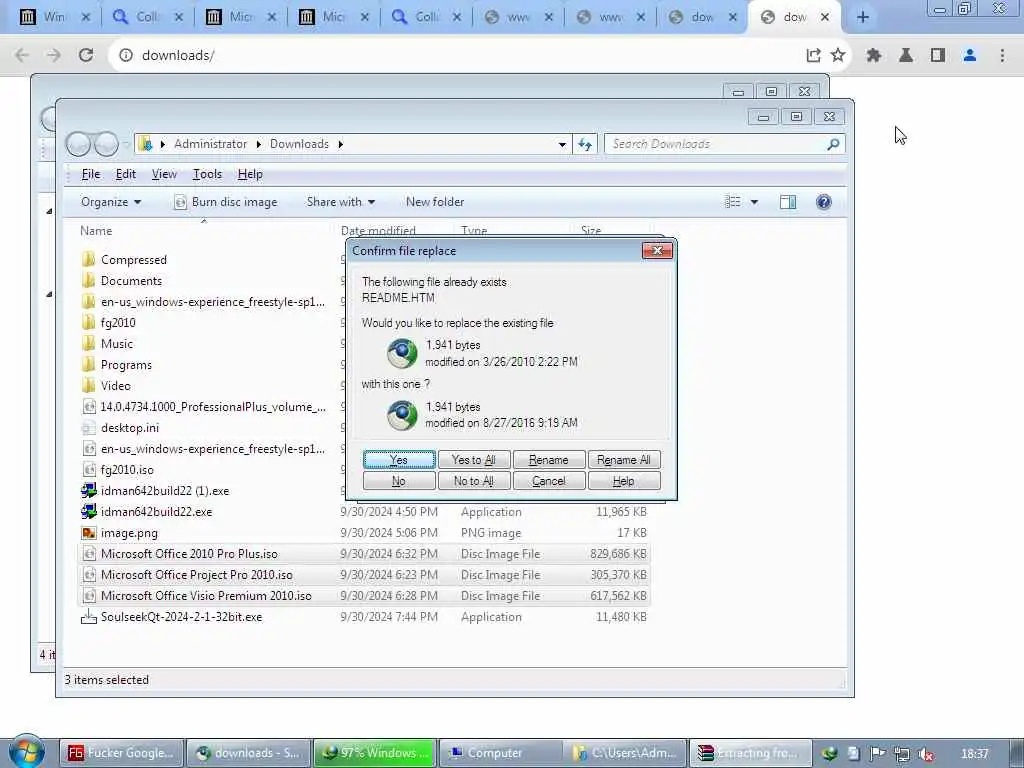Viewport: 1024px width, 768px height.
Task: Choose No to All button
Action: point(473,481)
